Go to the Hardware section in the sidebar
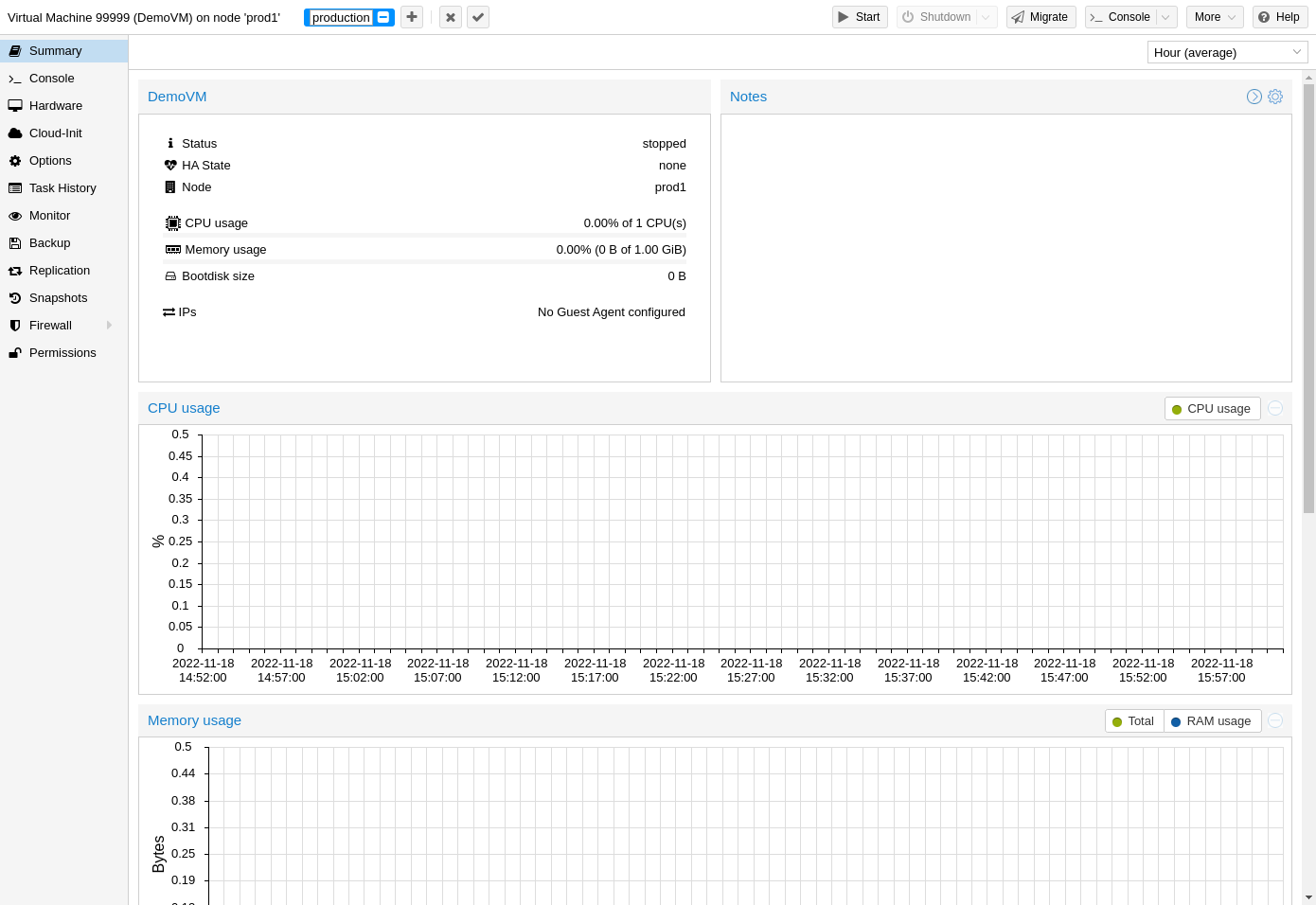This screenshot has height=905, width=1316. pyautogui.click(x=56, y=106)
